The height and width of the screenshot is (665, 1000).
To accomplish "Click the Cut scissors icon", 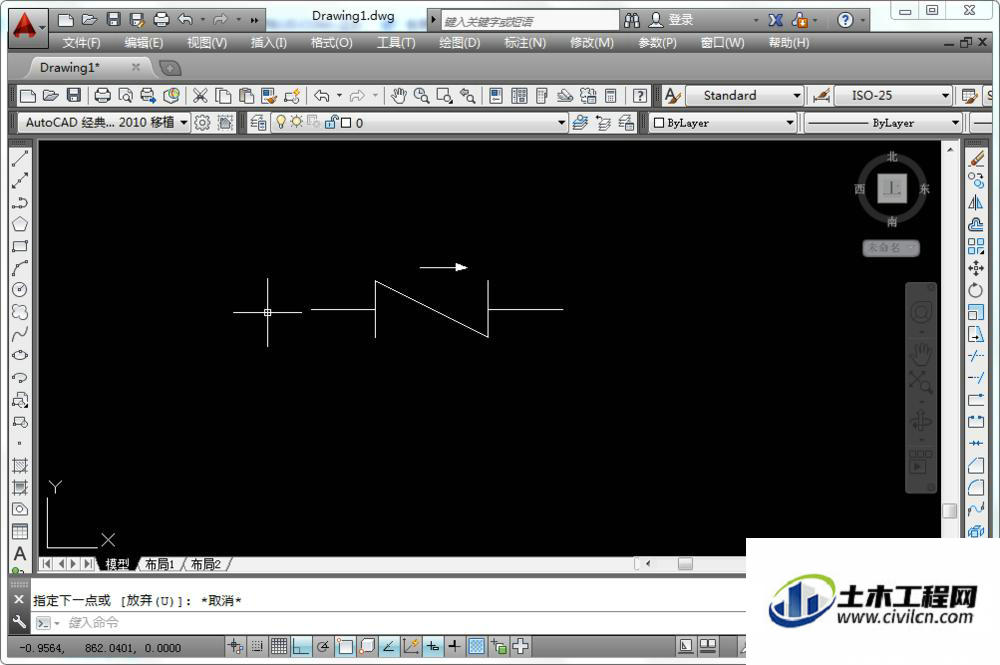I will point(200,96).
